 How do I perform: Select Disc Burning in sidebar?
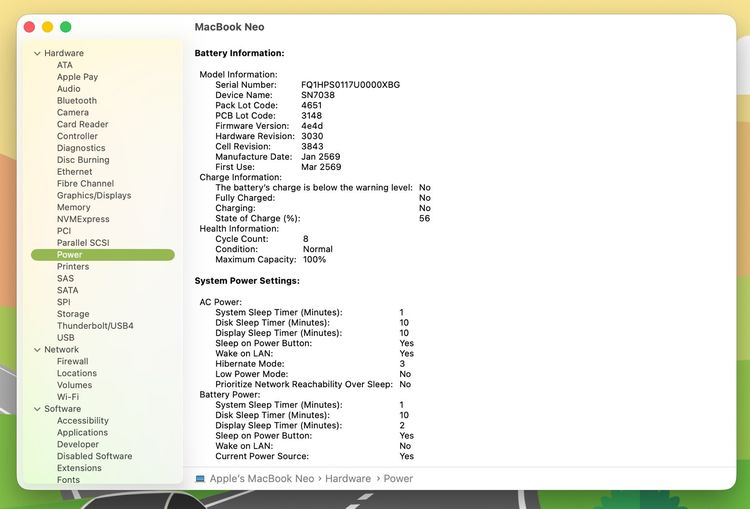tap(83, 160)
